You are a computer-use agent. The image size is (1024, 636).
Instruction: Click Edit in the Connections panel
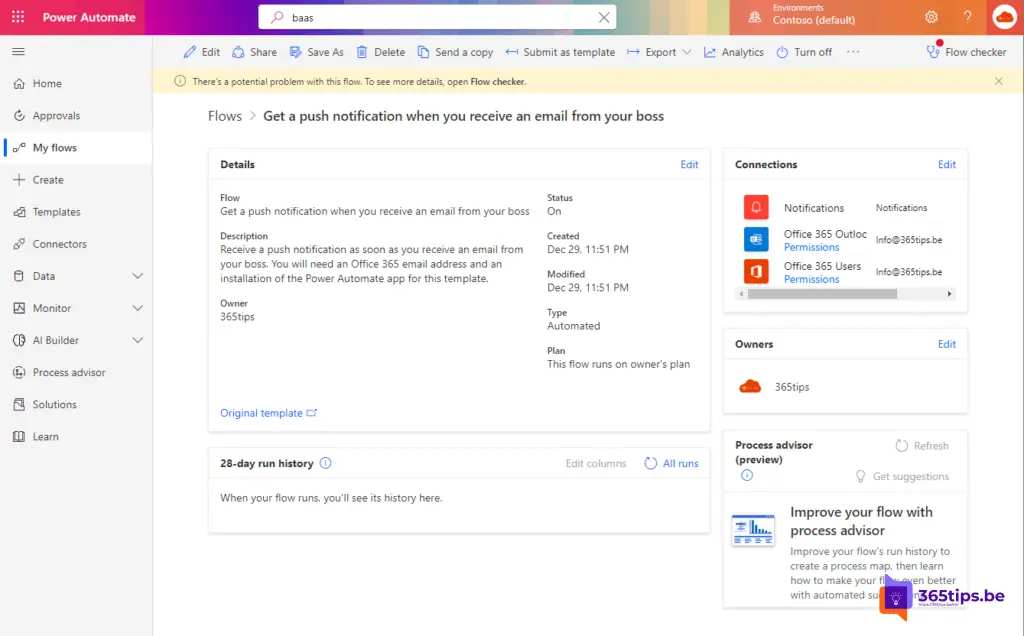coord(946,164)
